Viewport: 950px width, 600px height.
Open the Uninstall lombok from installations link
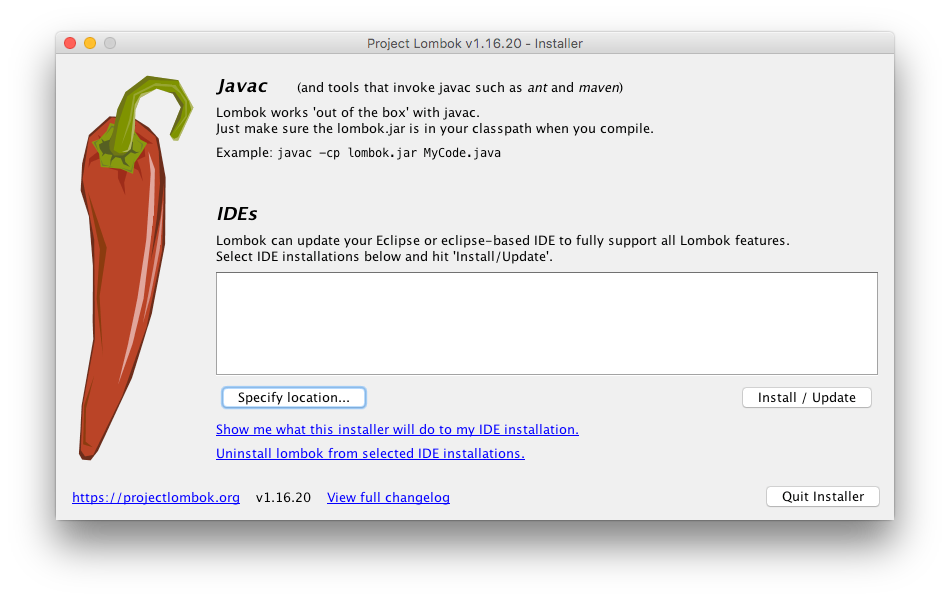point(371,453)
